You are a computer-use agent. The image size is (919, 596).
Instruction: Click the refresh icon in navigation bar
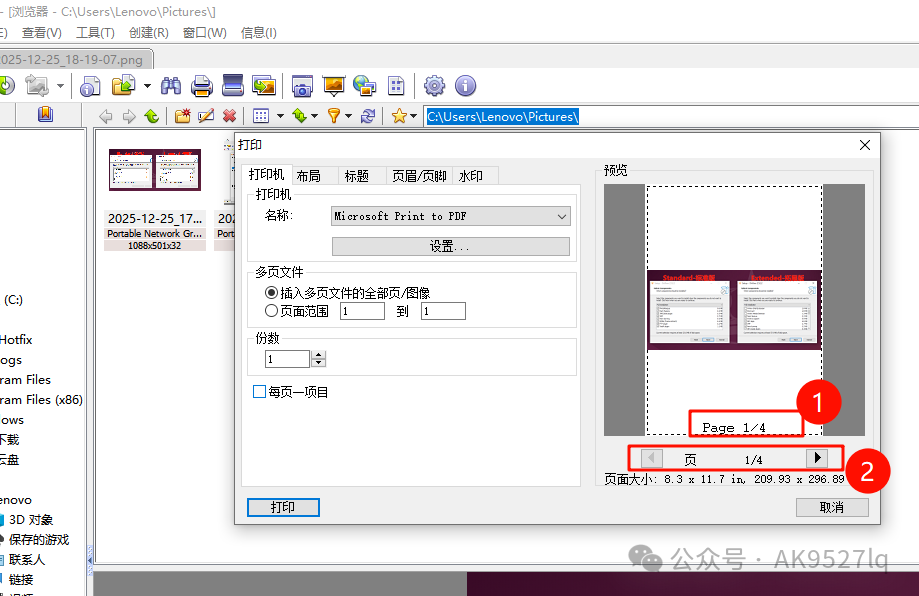pyautogui.click(x=368, y=116)
